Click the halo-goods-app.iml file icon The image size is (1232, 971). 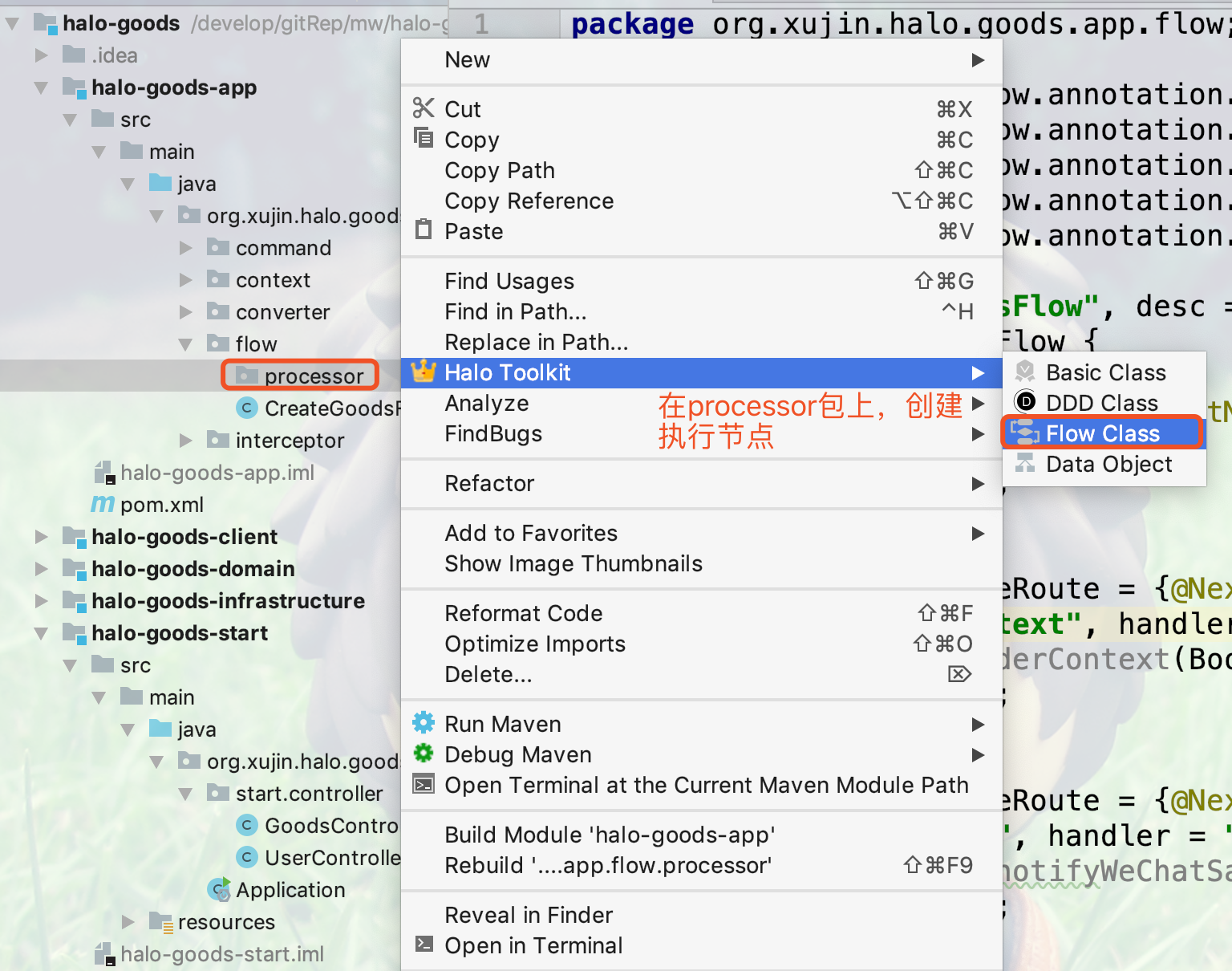104,472
